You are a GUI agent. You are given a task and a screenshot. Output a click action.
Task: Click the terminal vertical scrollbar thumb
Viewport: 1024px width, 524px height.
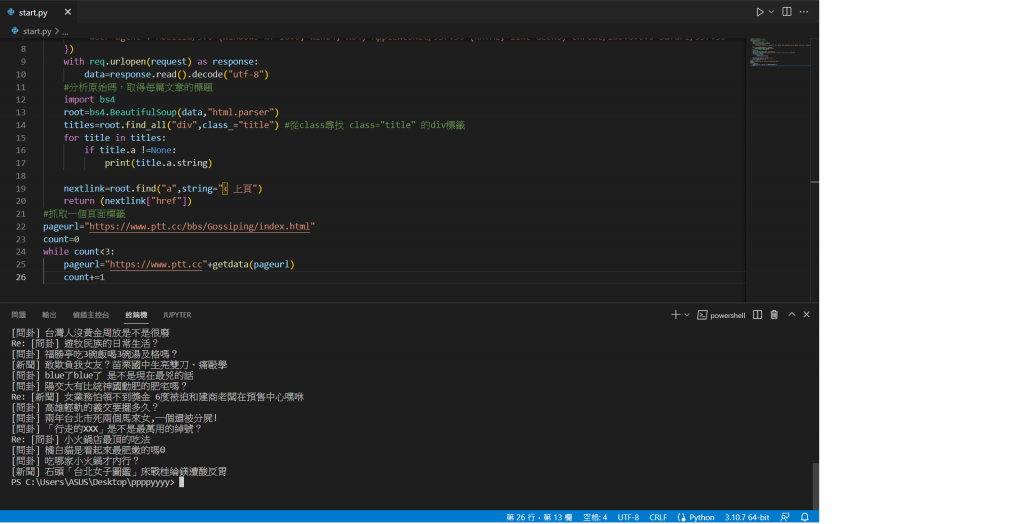point(814,486)
